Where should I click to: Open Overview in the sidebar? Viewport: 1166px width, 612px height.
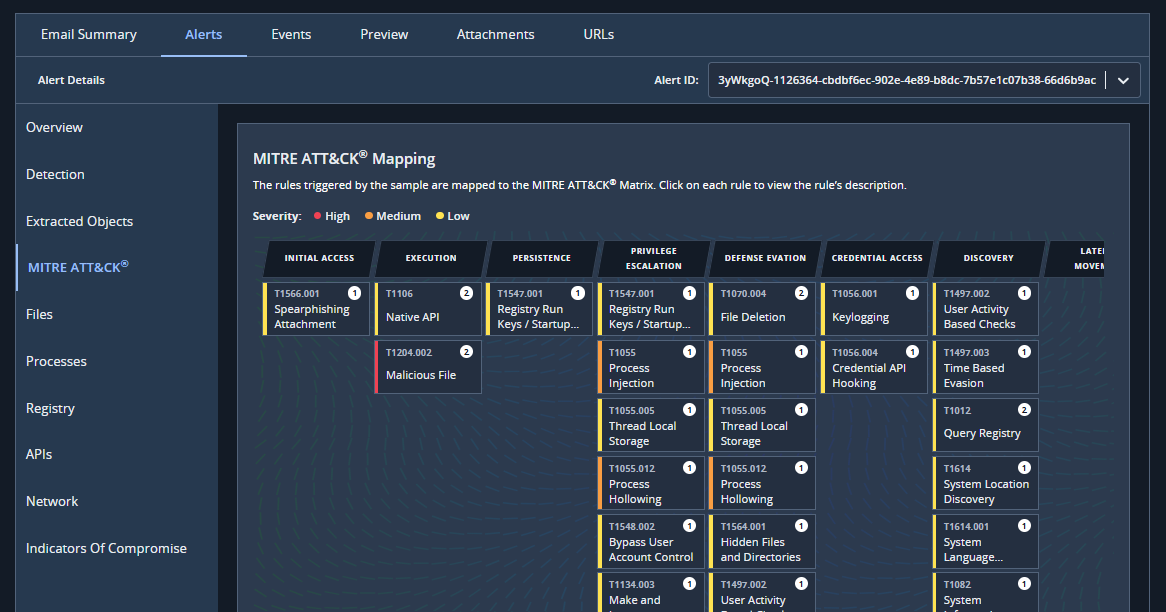tap(54, 127)
